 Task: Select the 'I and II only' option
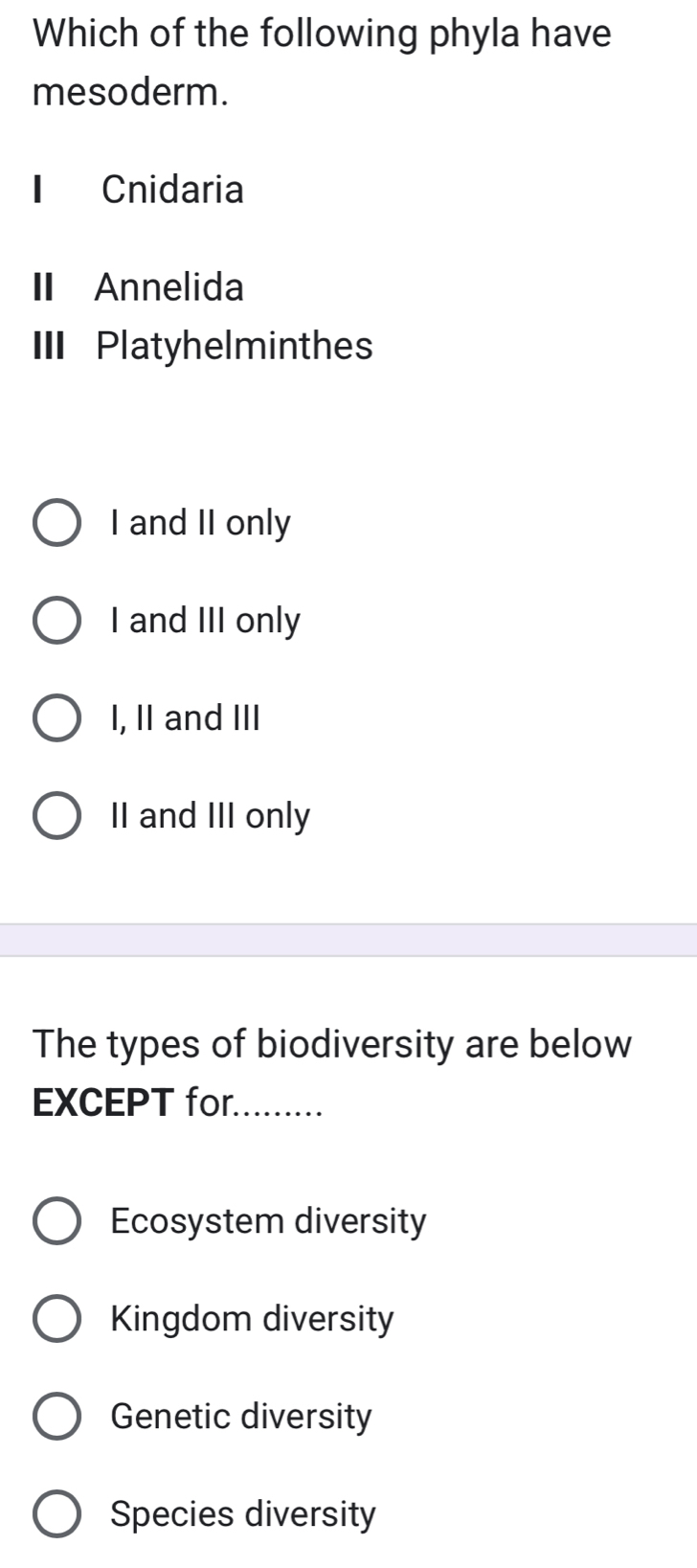pyautogui.click(x=57, y=524)
